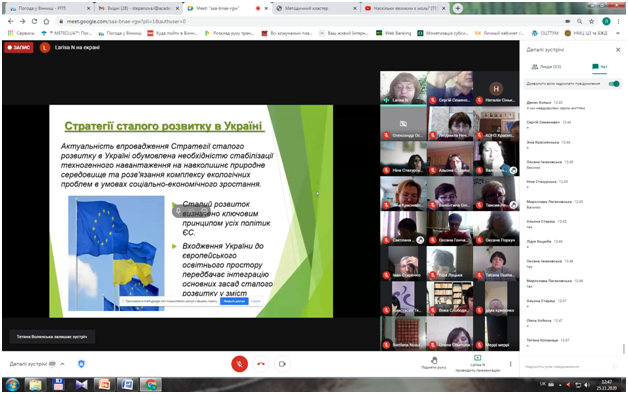Click the send message arrow icon
Screen dimensions: 628x394
click(x=616, y=366)
